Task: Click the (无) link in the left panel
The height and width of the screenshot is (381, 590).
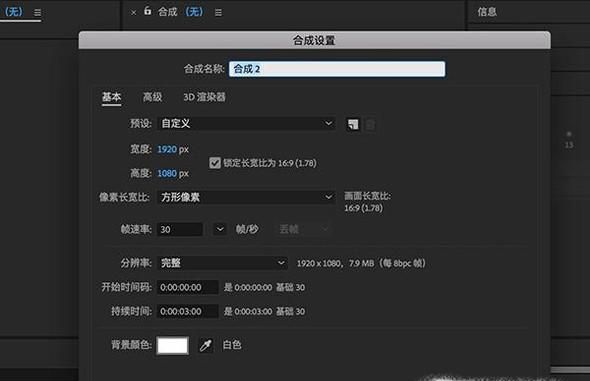Action: pos(14,12)
